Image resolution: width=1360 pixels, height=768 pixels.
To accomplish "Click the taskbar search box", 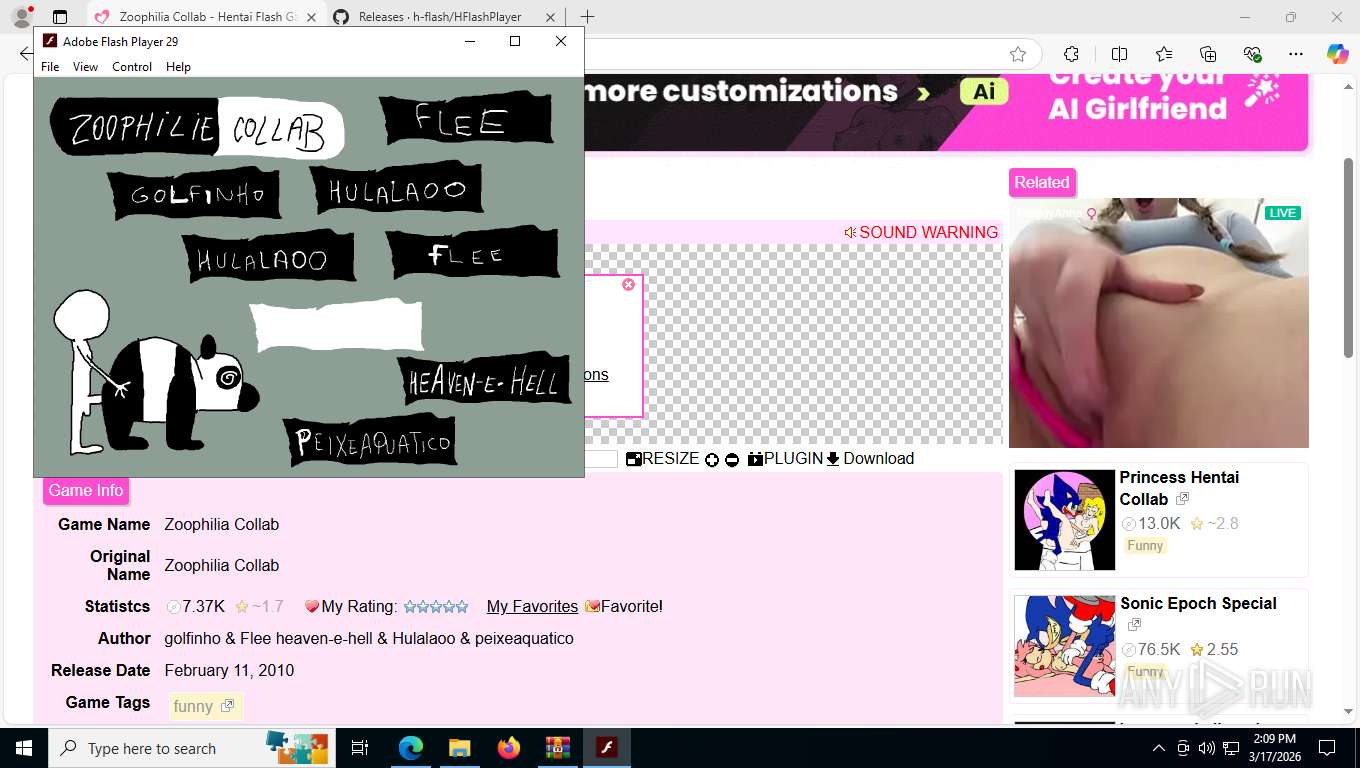I will [190, 748].
